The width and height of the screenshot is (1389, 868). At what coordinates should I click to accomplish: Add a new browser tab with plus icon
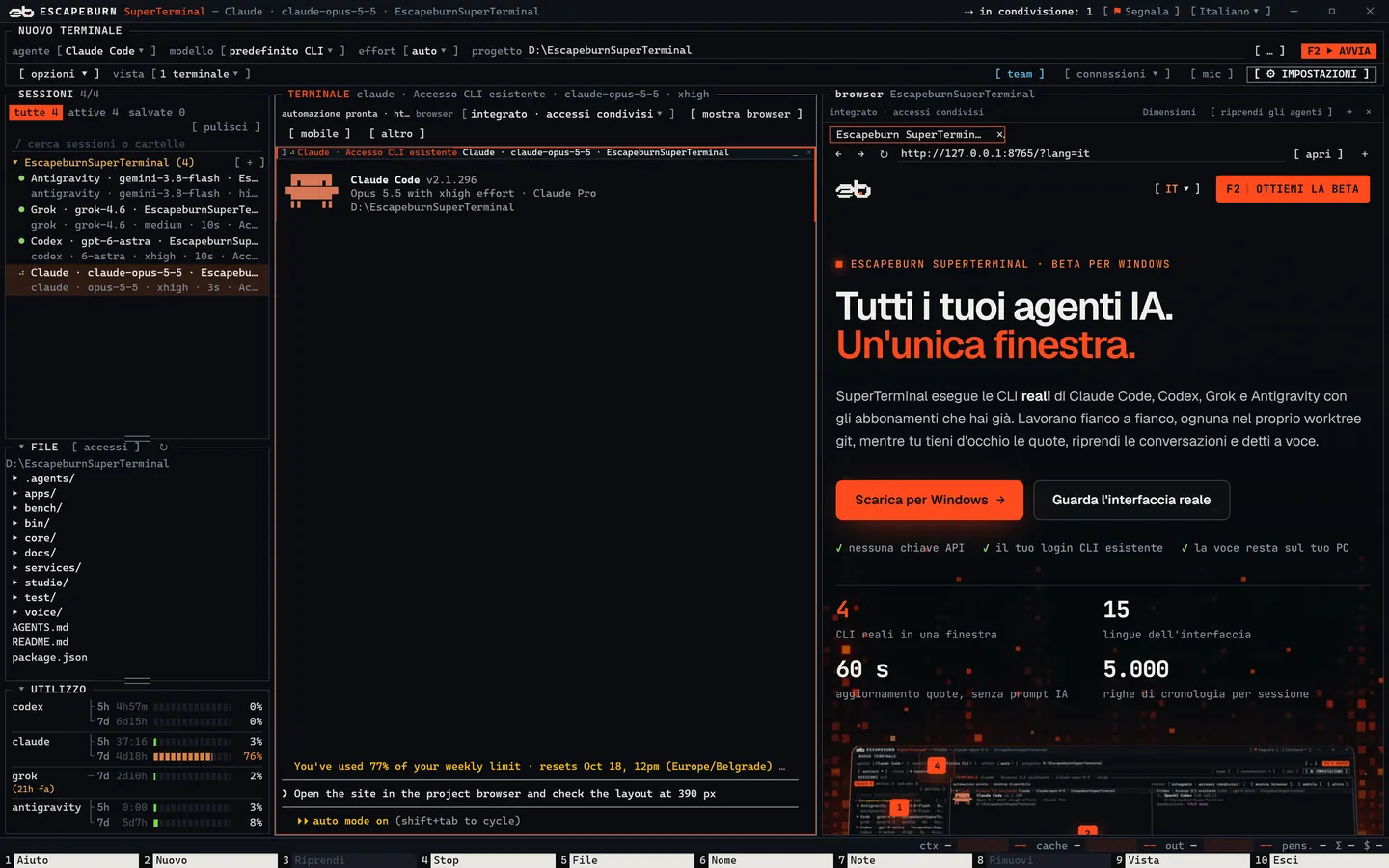tap(1364, 154)
